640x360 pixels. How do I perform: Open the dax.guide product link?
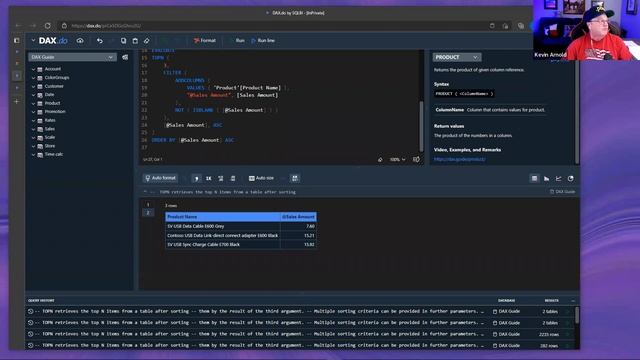pyautogui.click(x=460, y=159)
